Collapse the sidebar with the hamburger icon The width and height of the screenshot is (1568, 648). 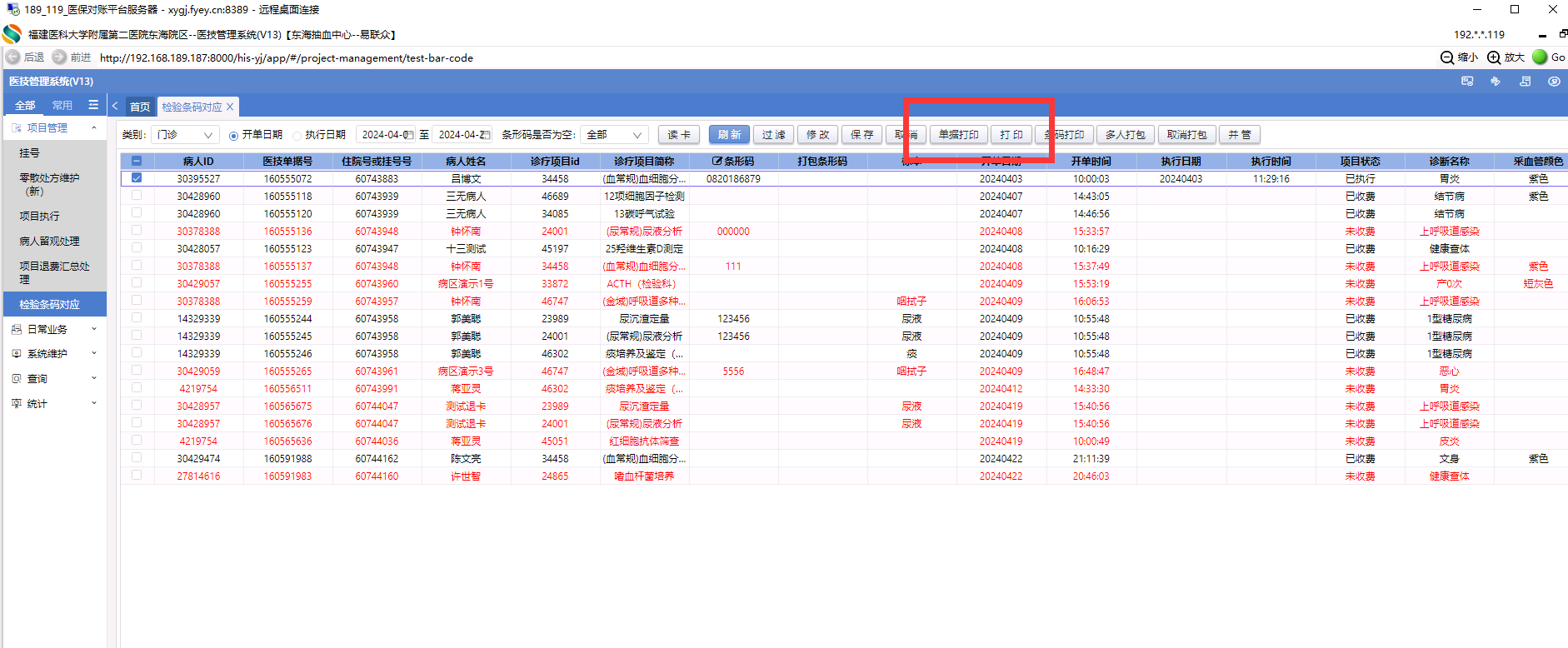(93, 106)
